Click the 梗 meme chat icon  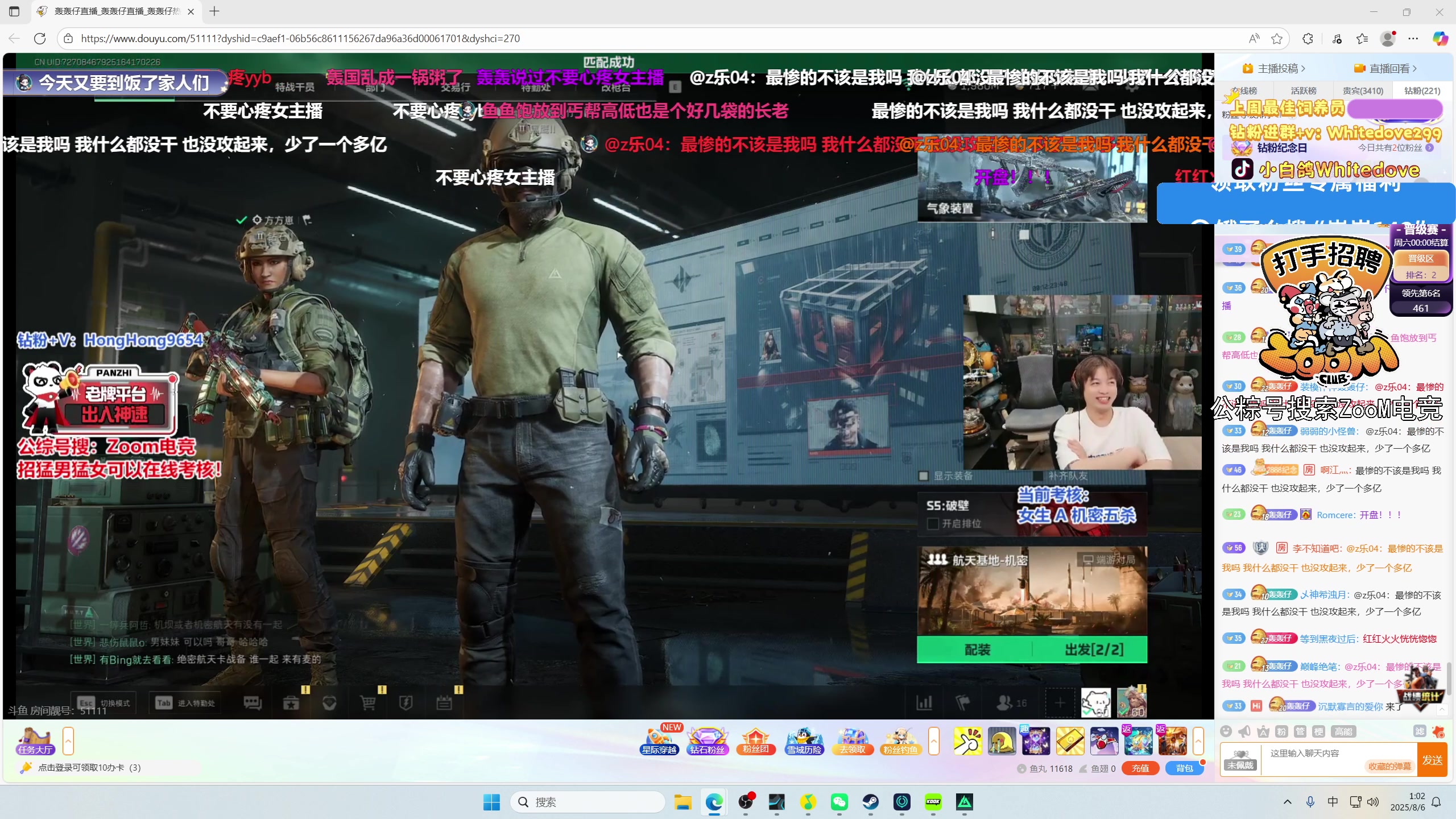click(1318, 731)
